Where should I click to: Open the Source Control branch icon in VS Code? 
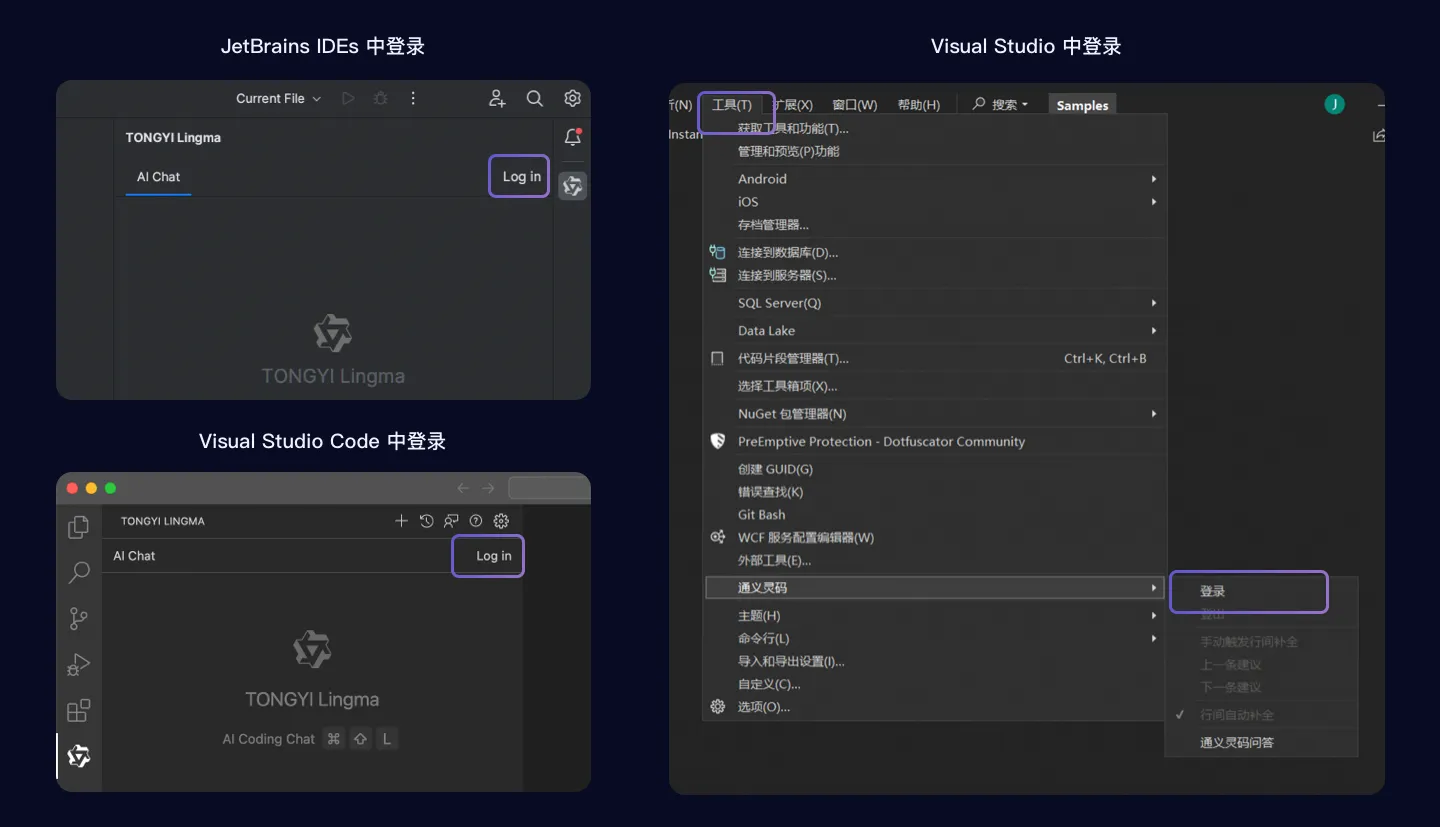click(78, 619)
